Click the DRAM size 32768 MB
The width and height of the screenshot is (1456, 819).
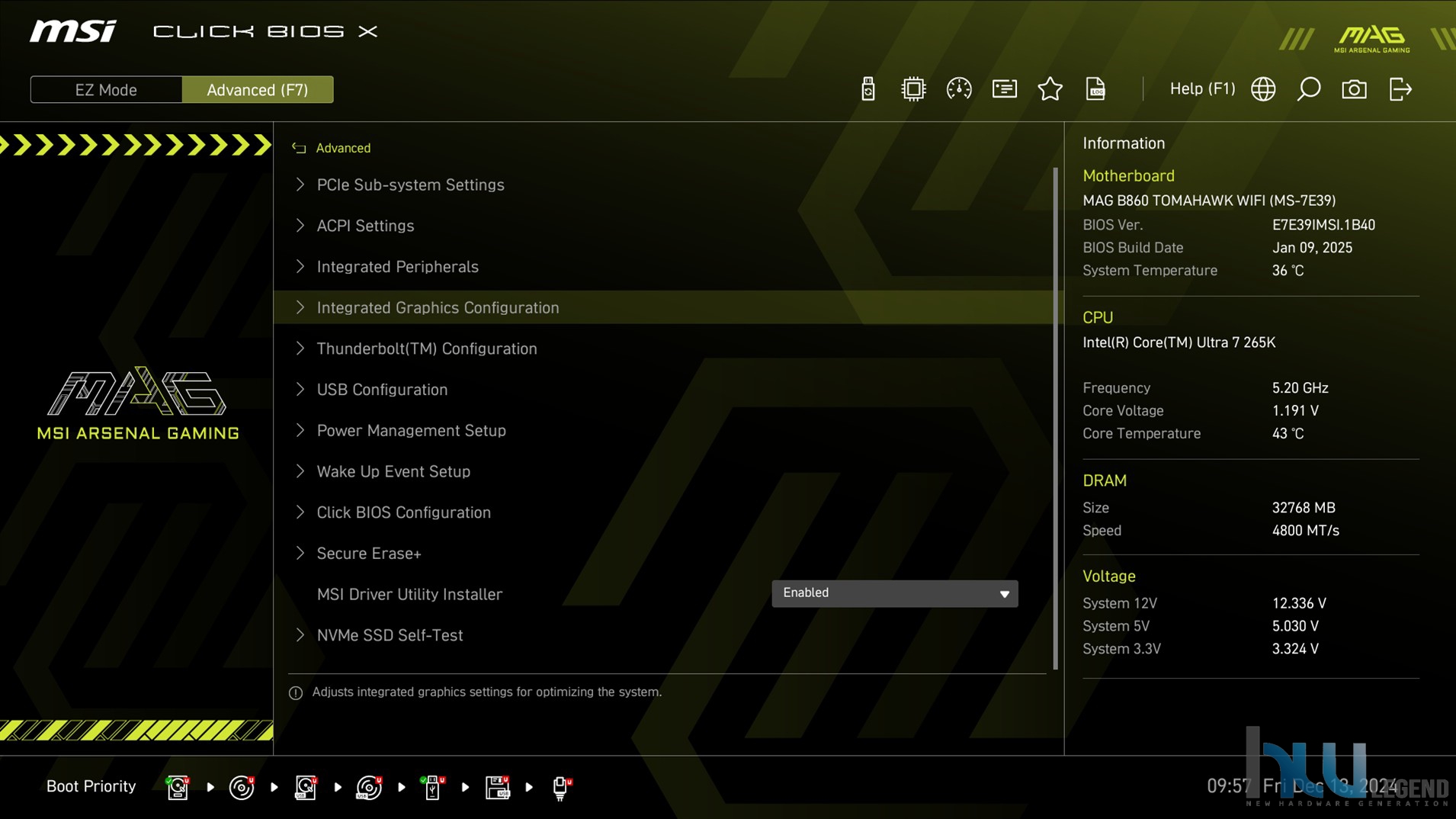[1304, 508]
